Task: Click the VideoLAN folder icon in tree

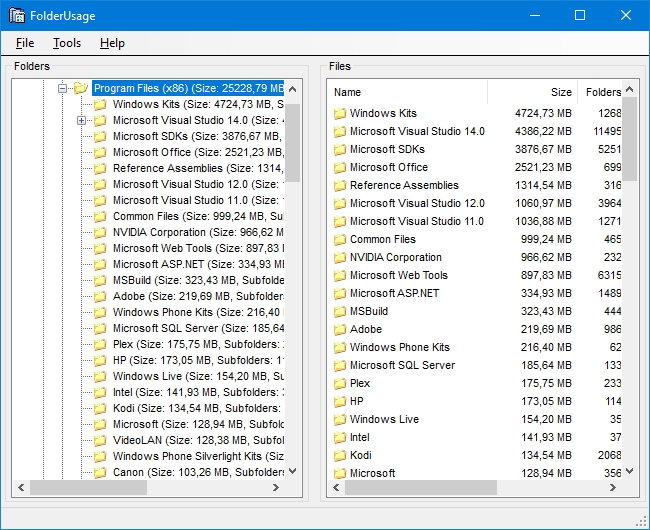Action: pyautogui.click(x=100, y=440)
